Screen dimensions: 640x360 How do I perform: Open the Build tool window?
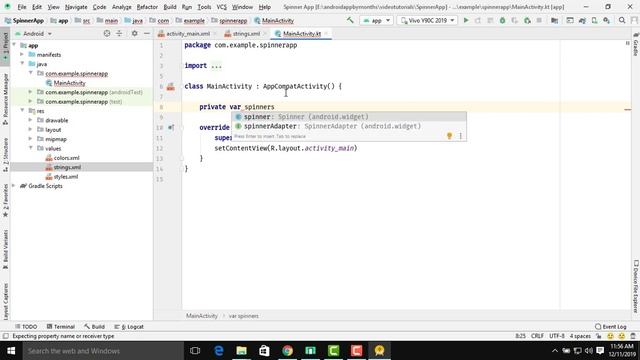point(94,327)
